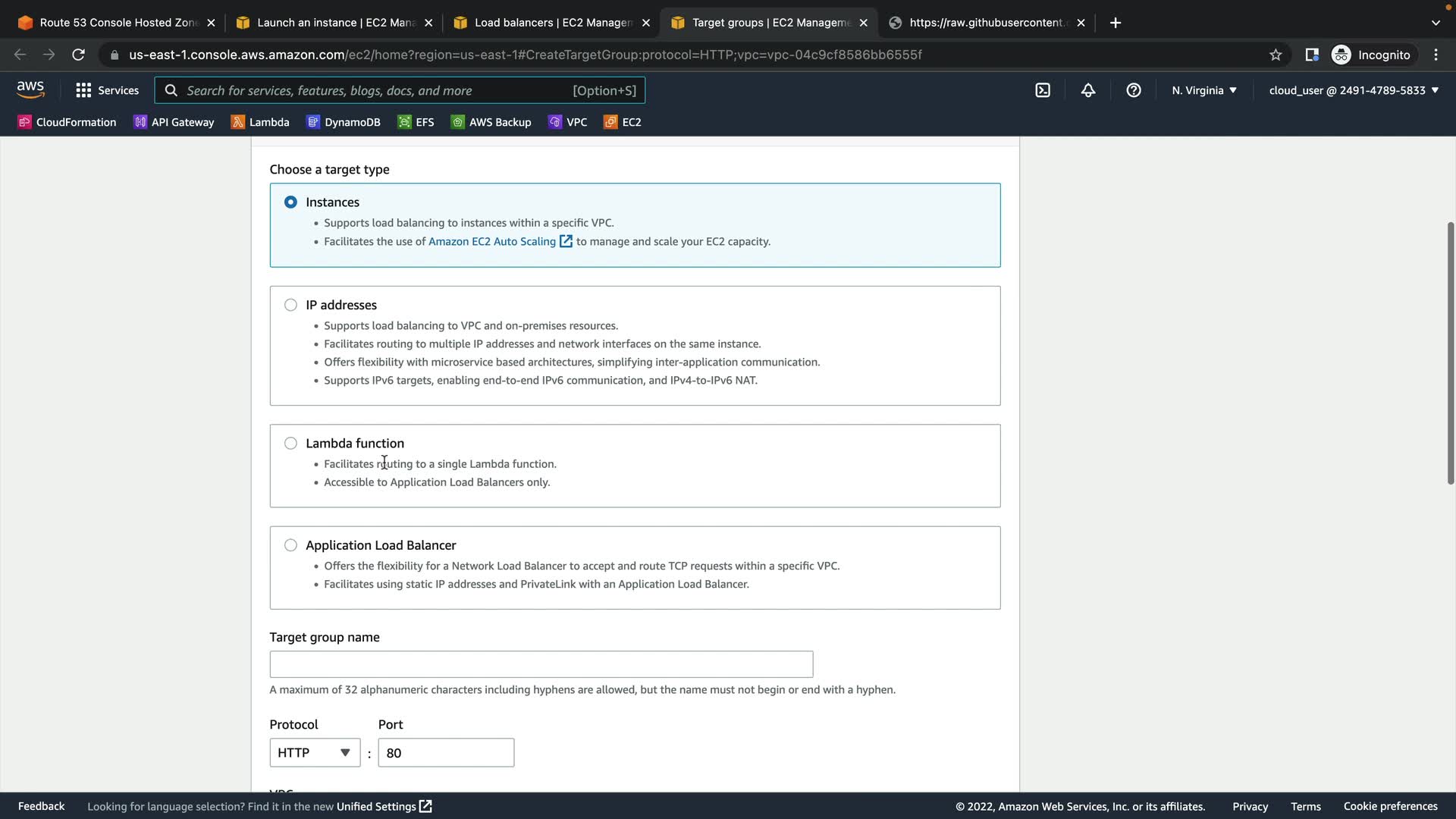Reload the current browser page

tap(78, 55)
